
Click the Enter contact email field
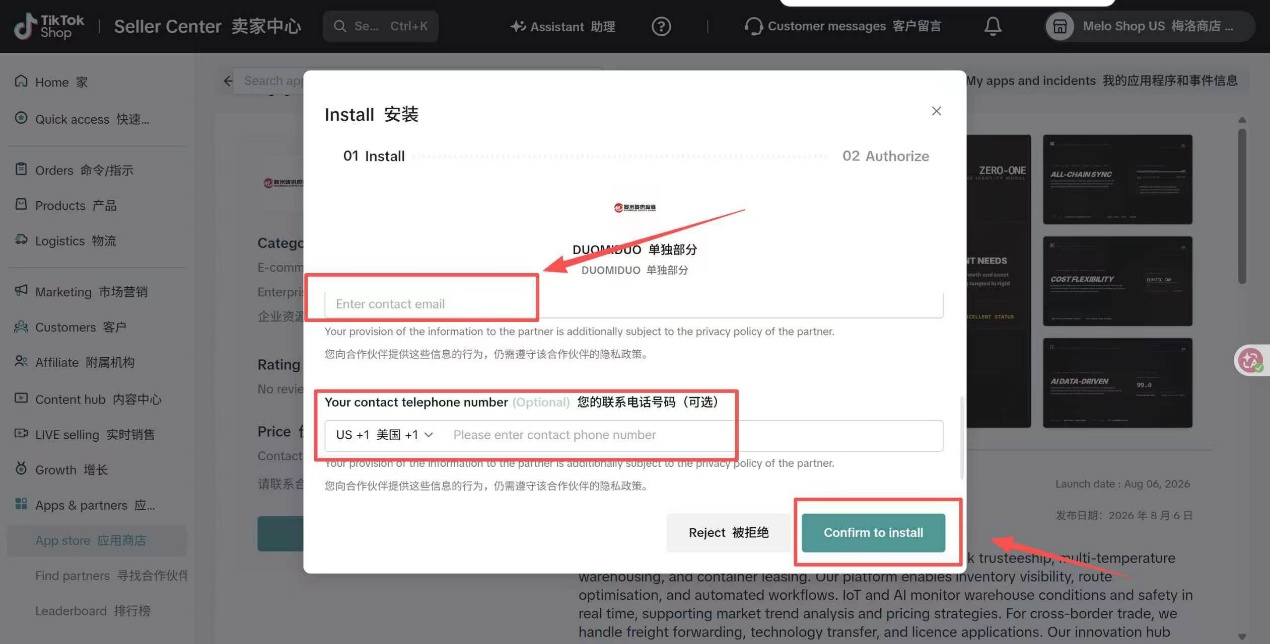click(x=634, y=304)
